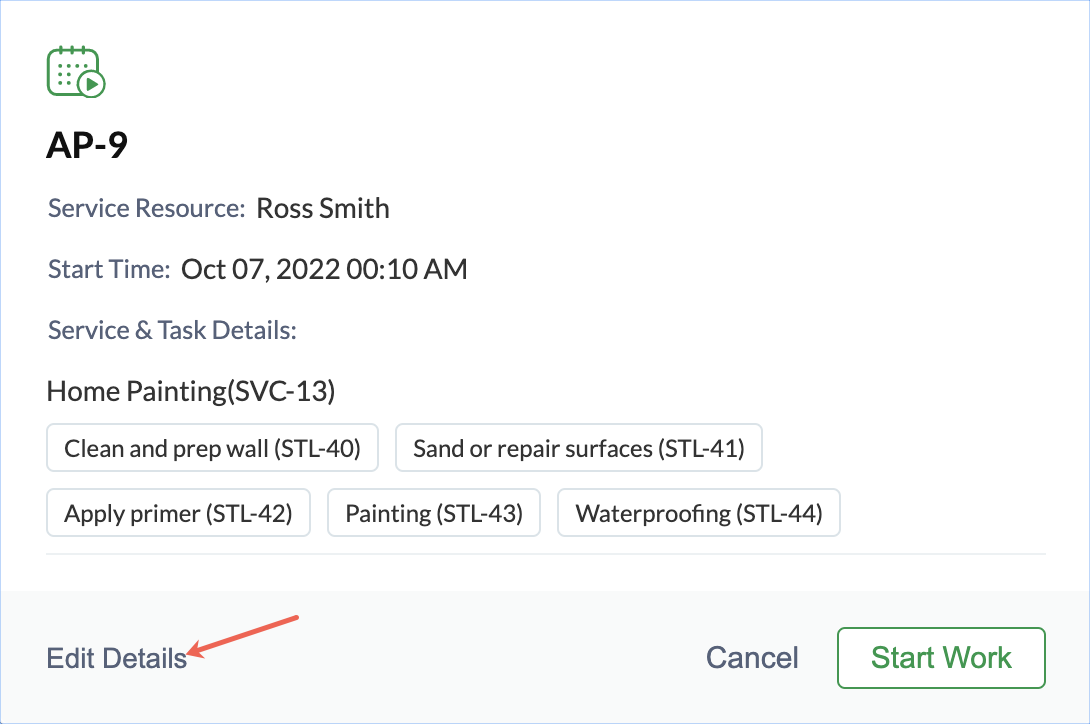Pick the Painting (STL-43) task chip
Viewport: 1090px width, 724px height.
tap(434, 514)
